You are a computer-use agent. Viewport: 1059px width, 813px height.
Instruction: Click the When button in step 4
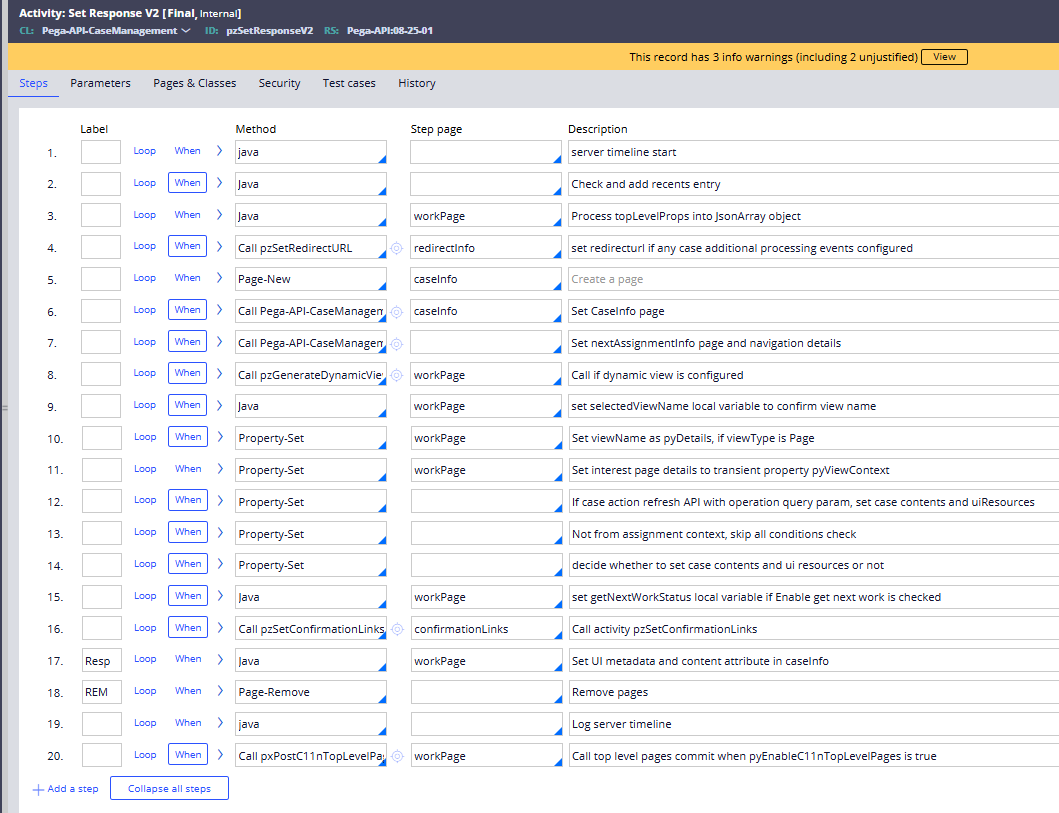pos(187,246)
